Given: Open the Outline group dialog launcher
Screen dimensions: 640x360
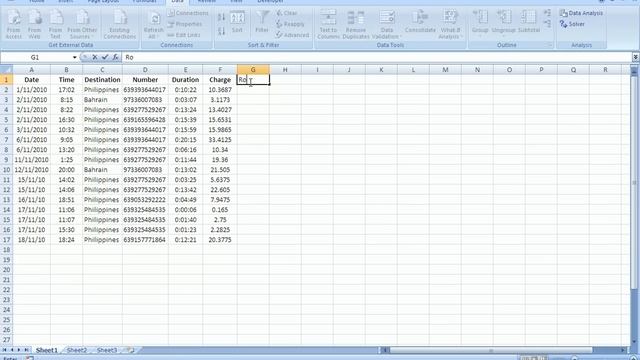Looking at the screenshot, I should [x=549, y=45].
